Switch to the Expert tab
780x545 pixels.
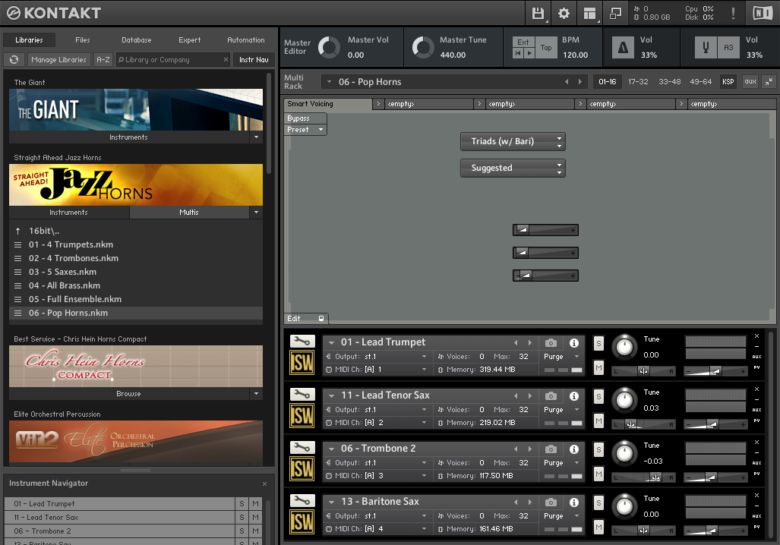(x=190, y=40)
